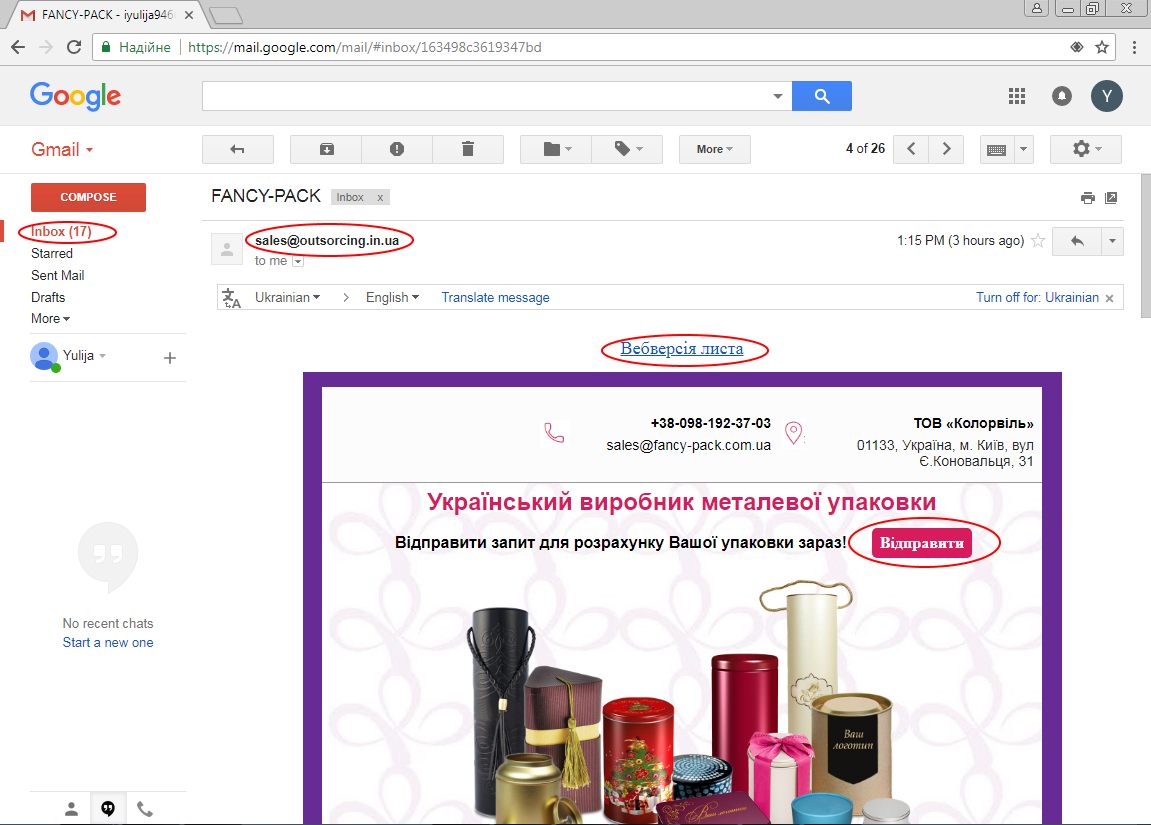Print the email using printer icon
This screenshot has width=1151, height=825.
pos(1088,198)
